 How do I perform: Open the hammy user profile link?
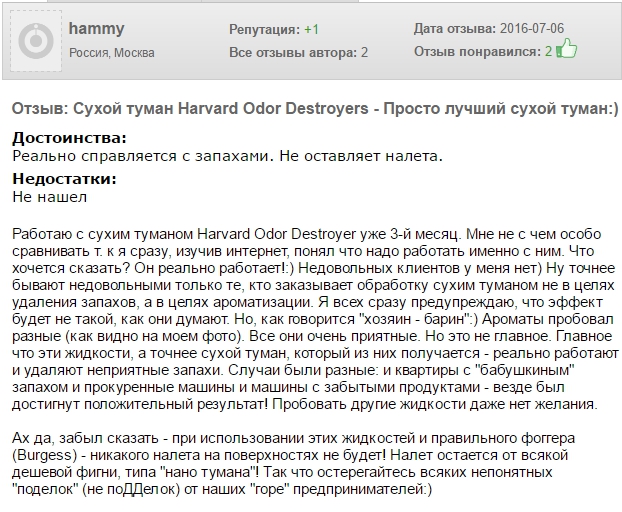(x=96, y=29)
